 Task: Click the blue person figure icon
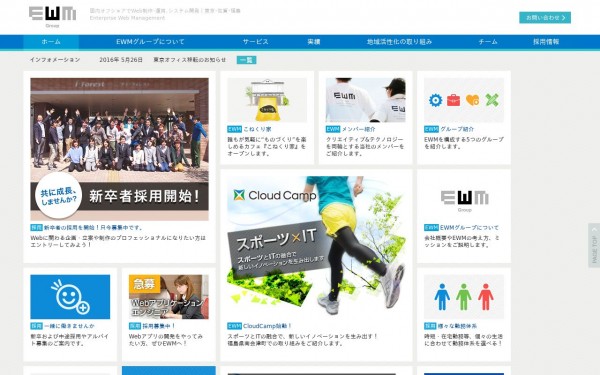[x=442, y=297]
